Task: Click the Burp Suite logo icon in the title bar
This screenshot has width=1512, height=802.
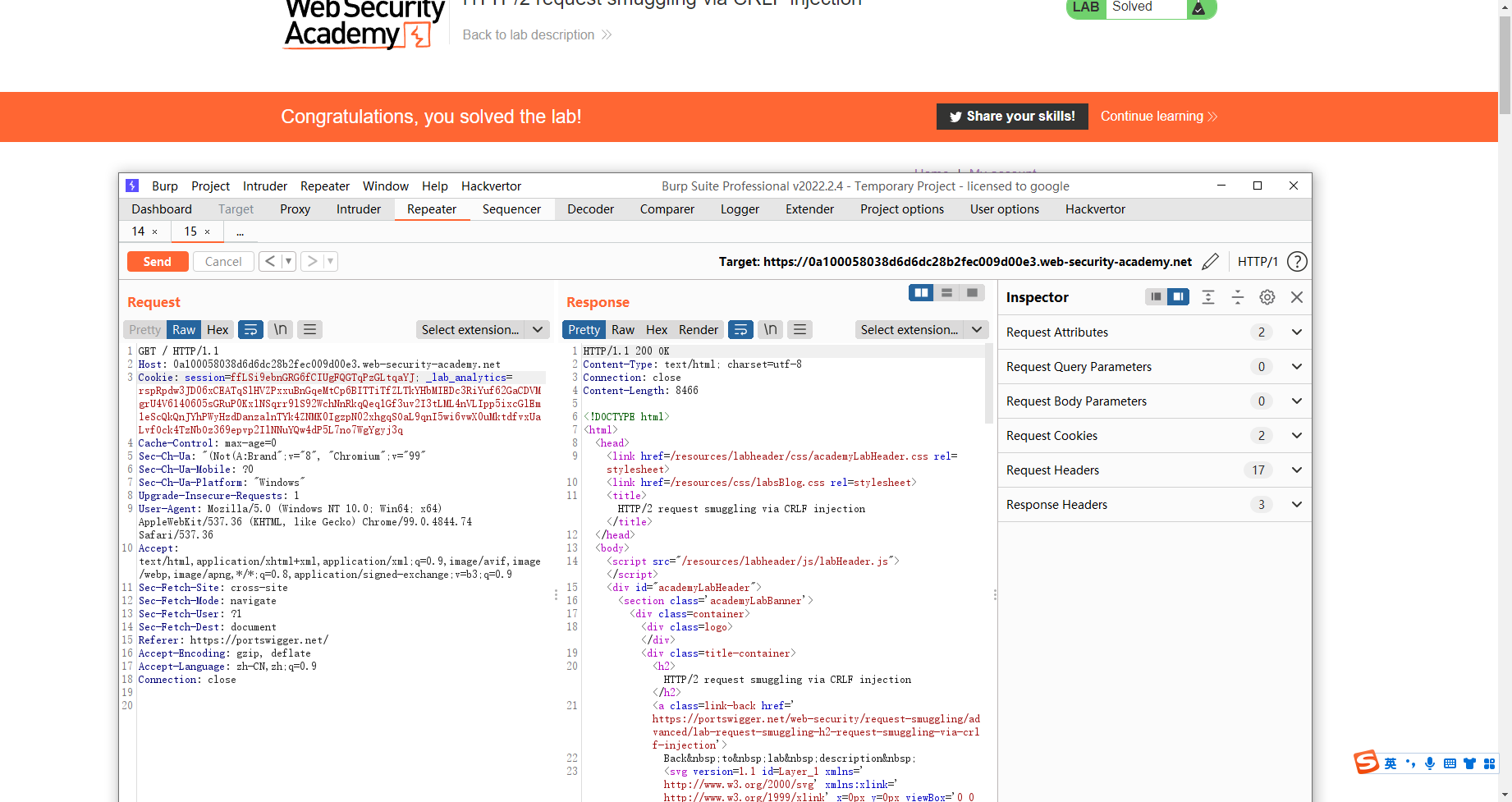Action: pyautogui.click(x=132, y=186)
